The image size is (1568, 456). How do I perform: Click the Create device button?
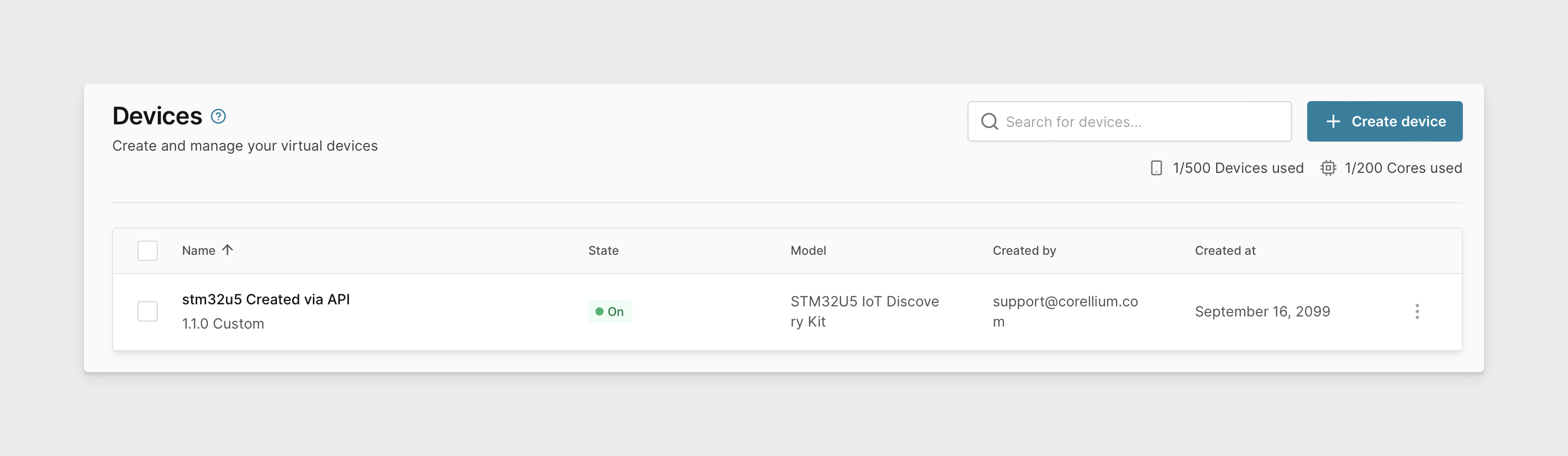pyautogui.click(x=1384, y=121)
